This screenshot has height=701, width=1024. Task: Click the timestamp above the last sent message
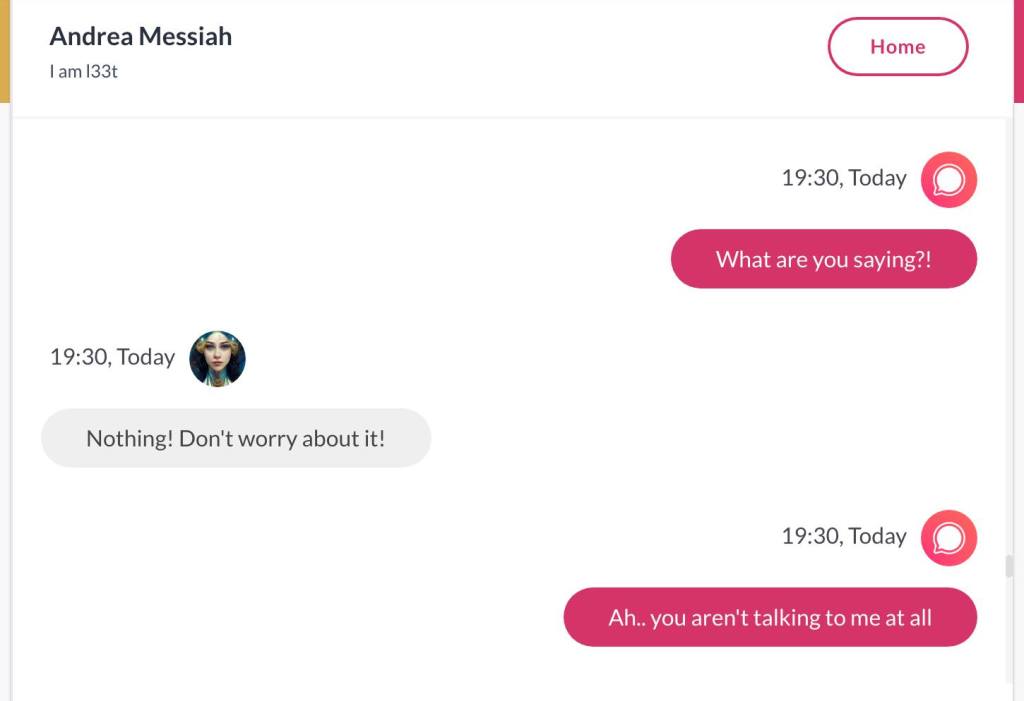pyautogui.click(x=844, y=536)
